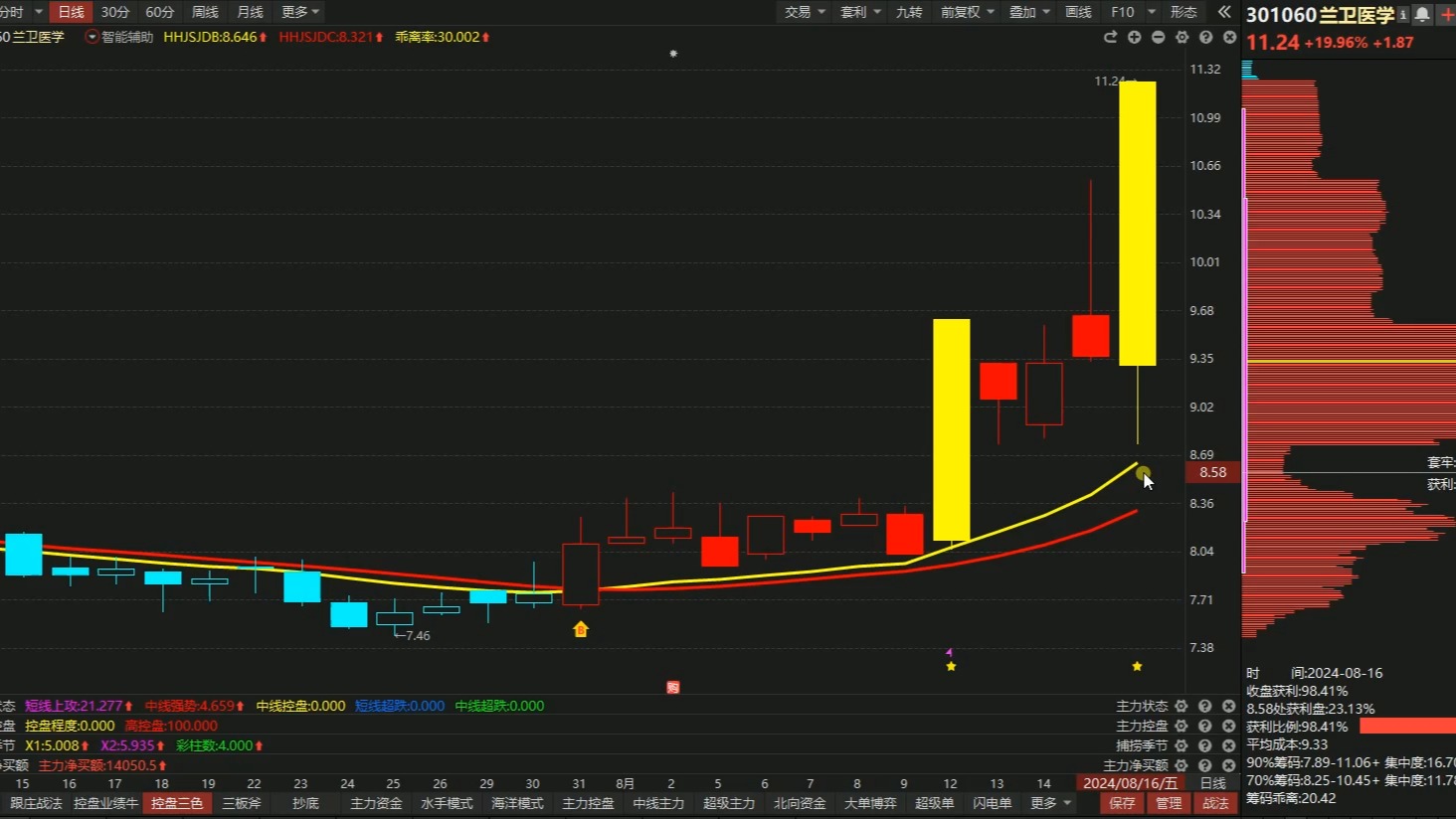Click the red 获利比例 progress bar
Screen dimensions: 1456x819
[1407, 726]
